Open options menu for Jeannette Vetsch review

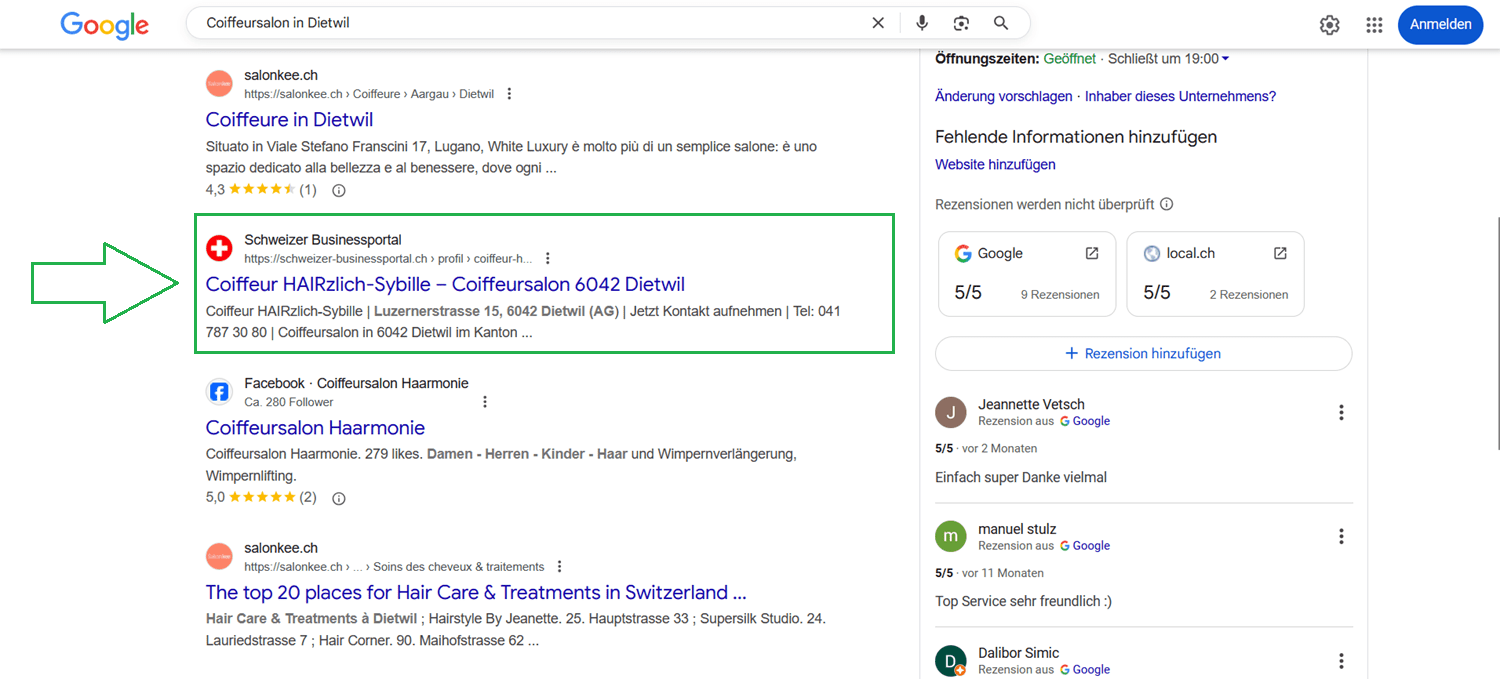point(1341,412)
